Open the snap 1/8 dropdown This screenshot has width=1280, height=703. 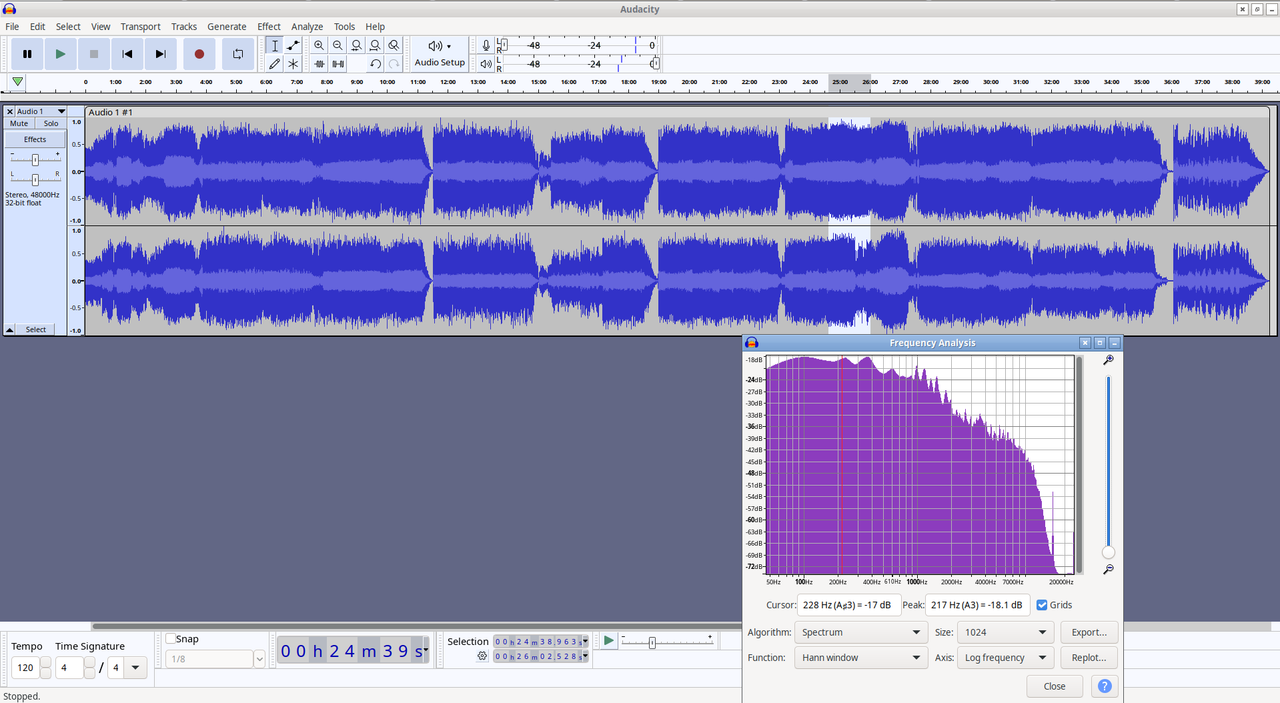(x=216, y=659)
